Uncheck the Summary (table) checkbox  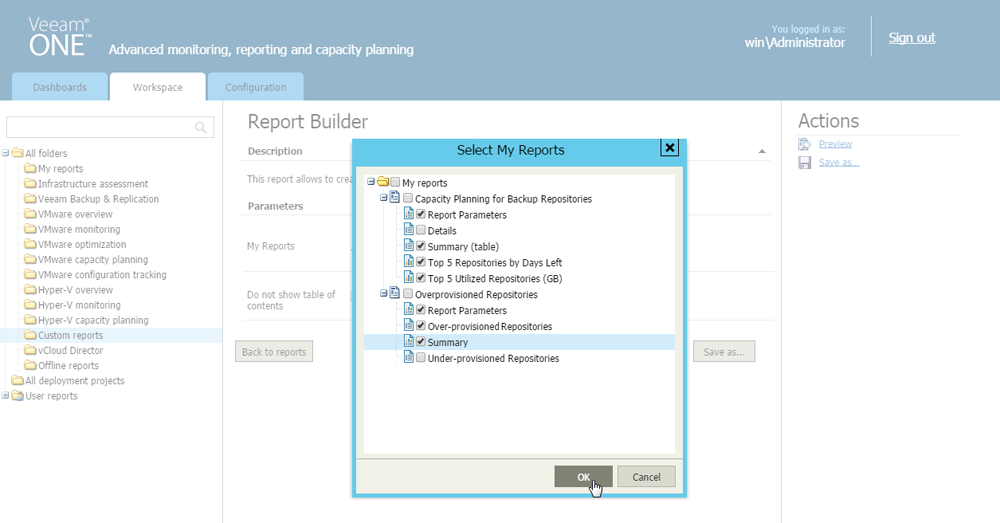tap(421, 246)
